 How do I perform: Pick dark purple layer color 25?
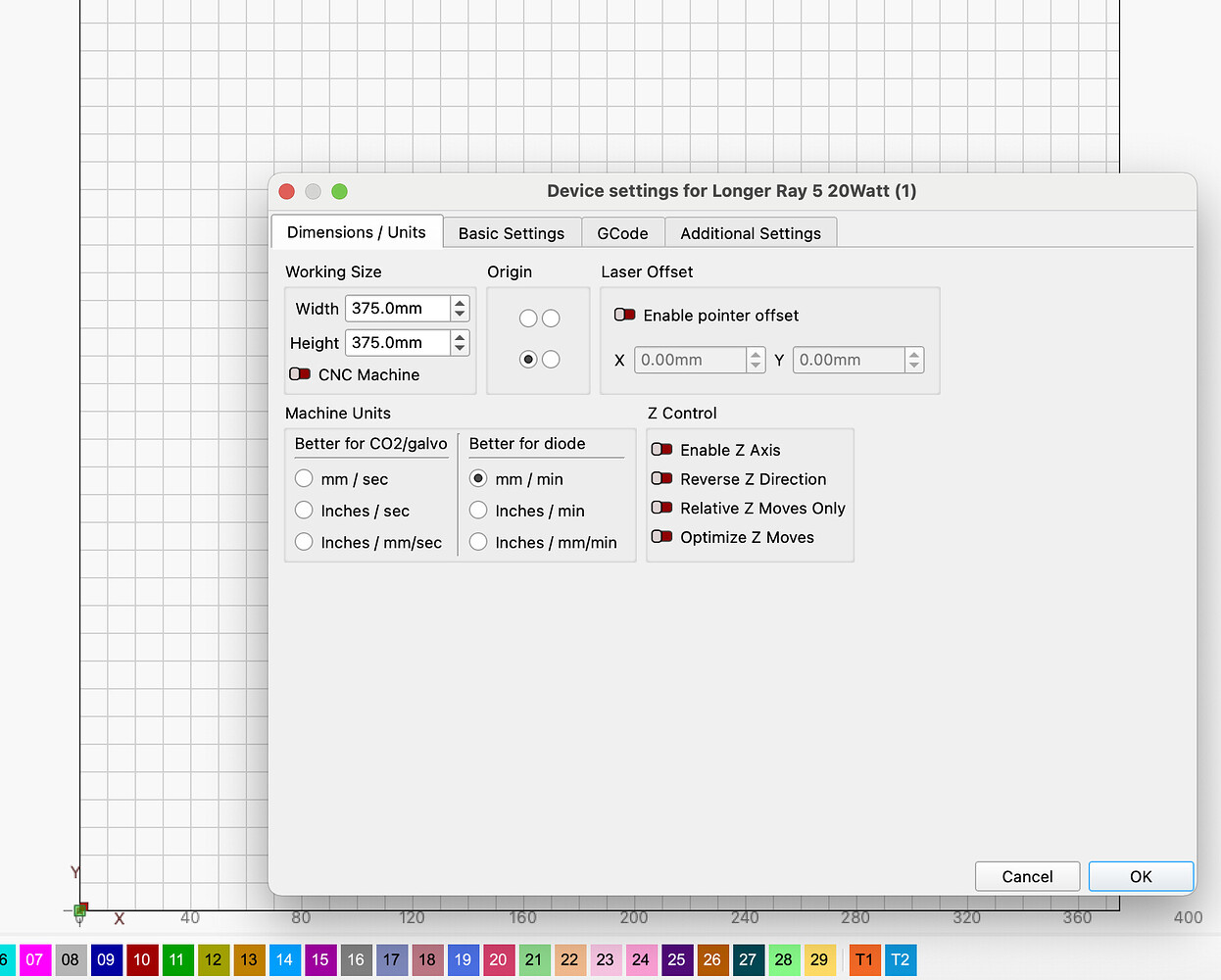point(676,959)
